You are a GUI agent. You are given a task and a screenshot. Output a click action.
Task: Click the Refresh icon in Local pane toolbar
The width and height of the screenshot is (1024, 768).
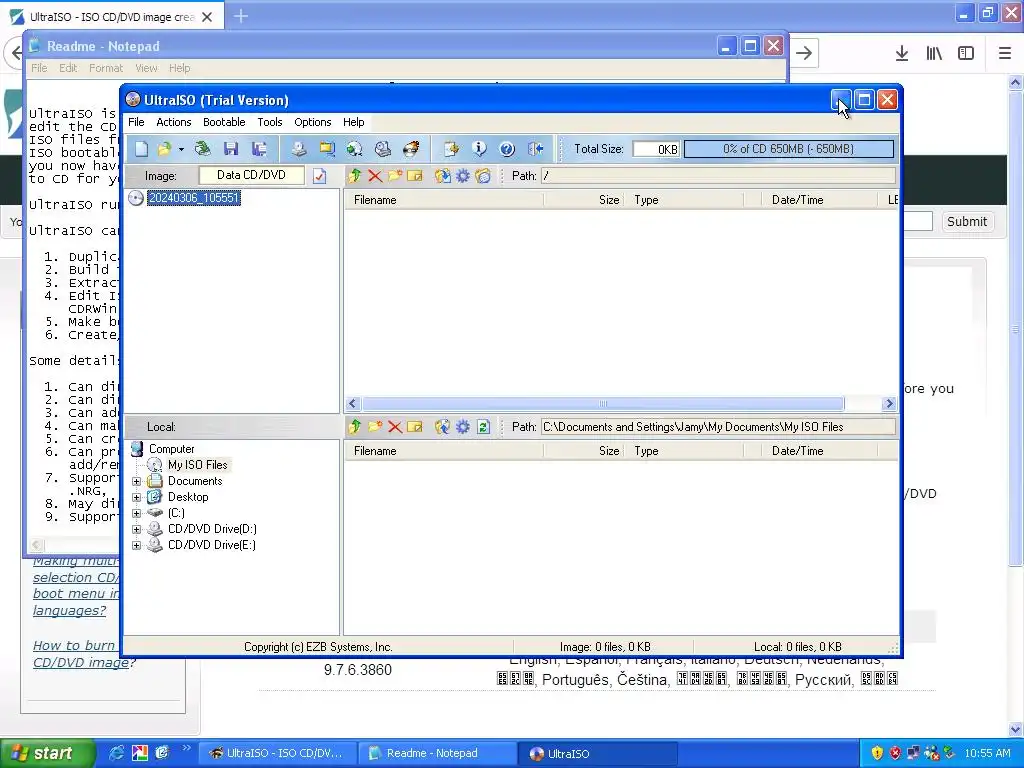pyautogui.click(x=483, y=427)
